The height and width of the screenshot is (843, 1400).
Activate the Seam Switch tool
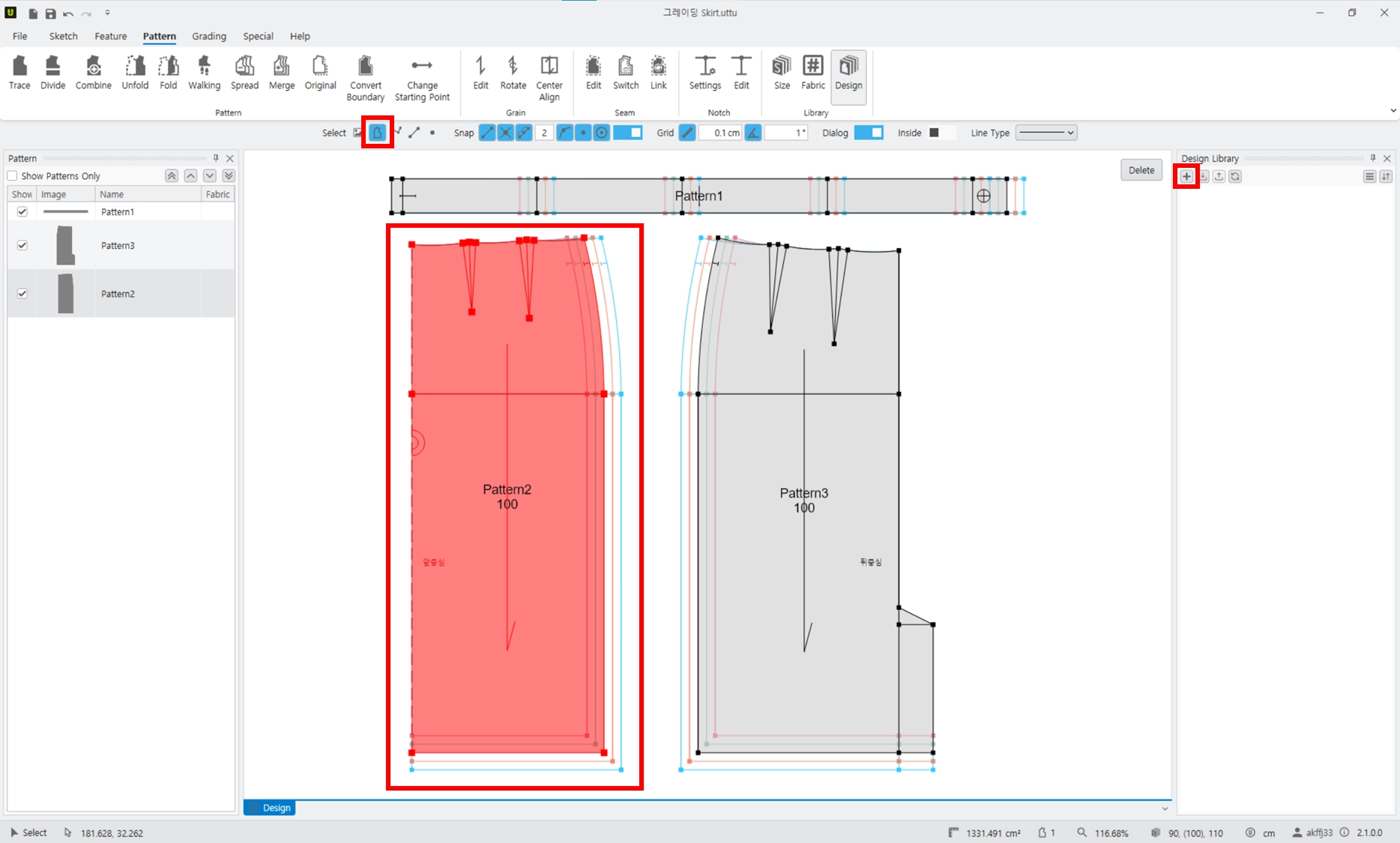[626, 73]
